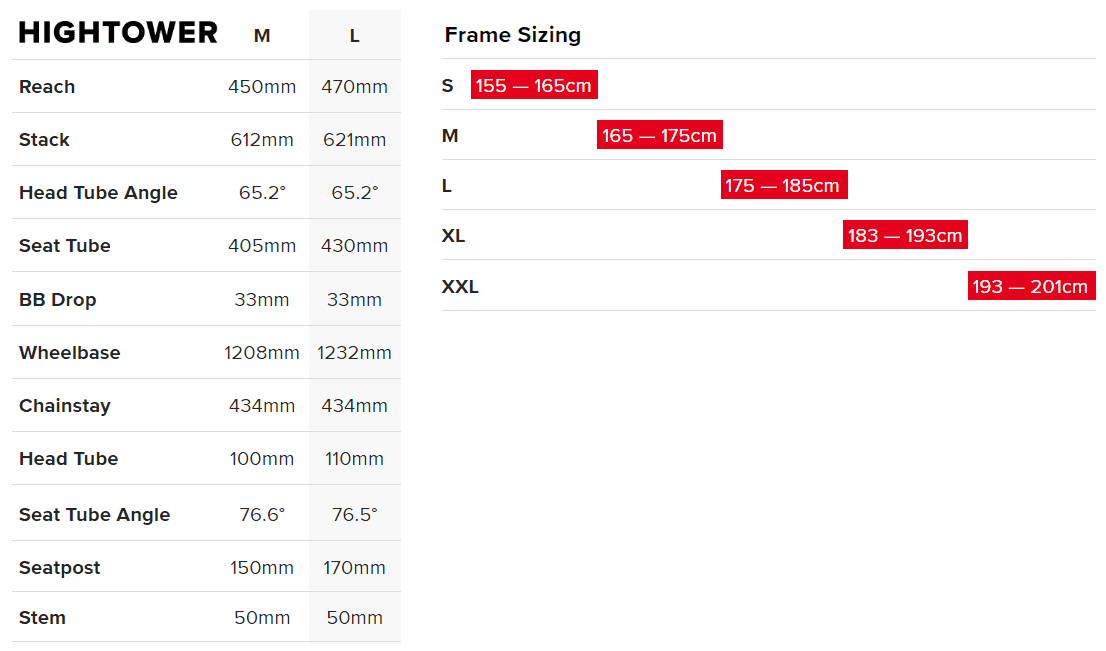Image resolution: width=1106 pixels, height=651 pixels.
Task: Click the 170mm seatpost value
Action: (x=354, y=568)
